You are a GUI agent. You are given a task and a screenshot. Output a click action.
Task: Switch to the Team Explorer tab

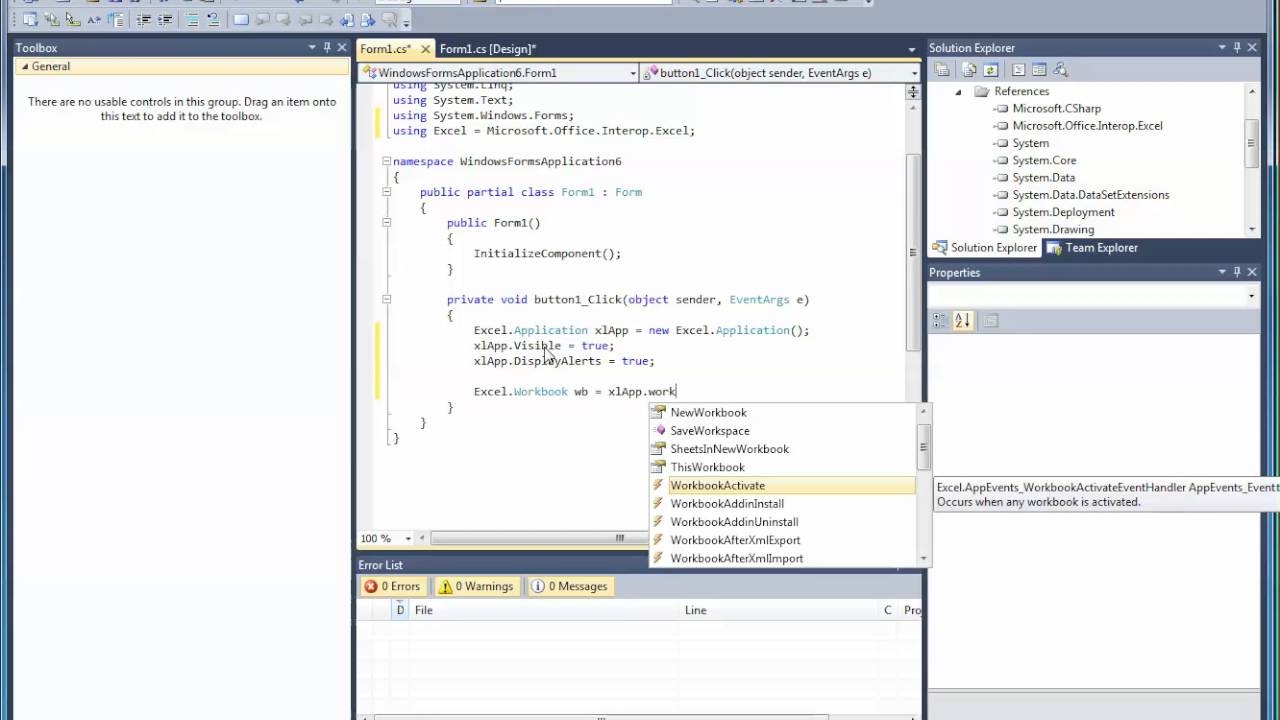(x=1092, y=248)
